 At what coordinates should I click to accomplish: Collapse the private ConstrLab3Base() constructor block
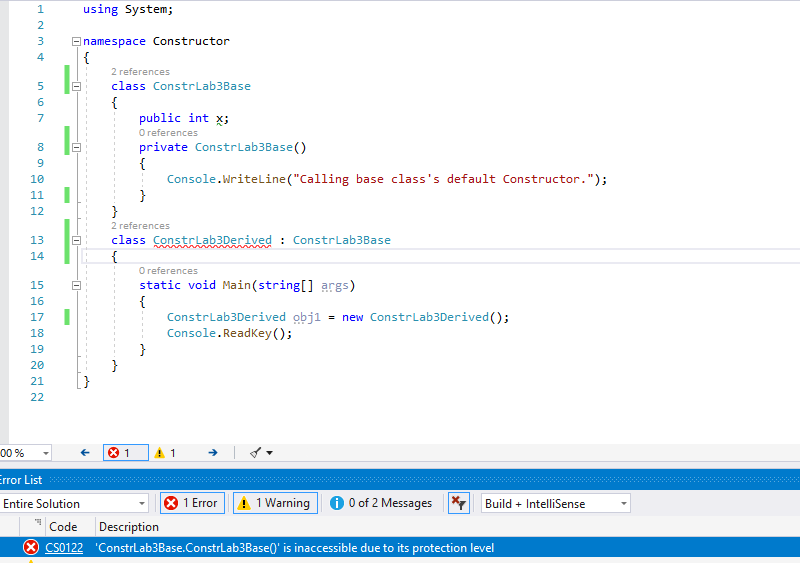(77, 148)
